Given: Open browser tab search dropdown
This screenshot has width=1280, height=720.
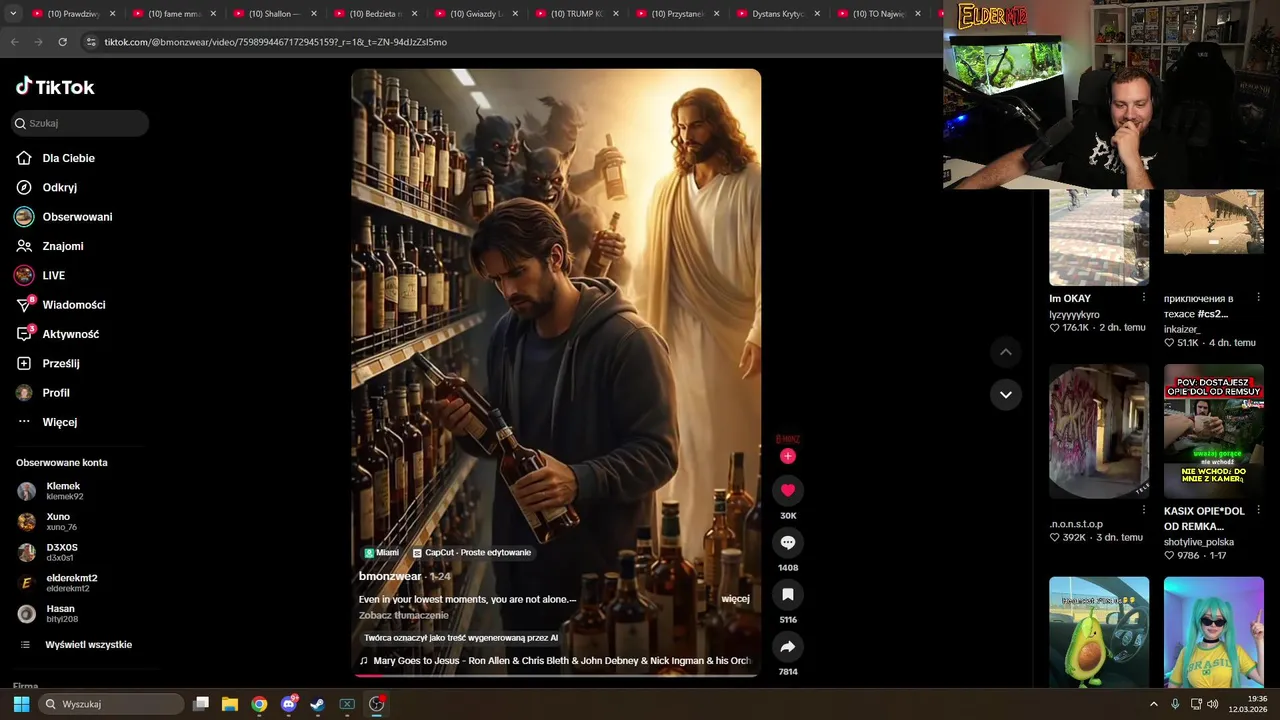Looking at the screenshot, I should (x=13, y=14).
